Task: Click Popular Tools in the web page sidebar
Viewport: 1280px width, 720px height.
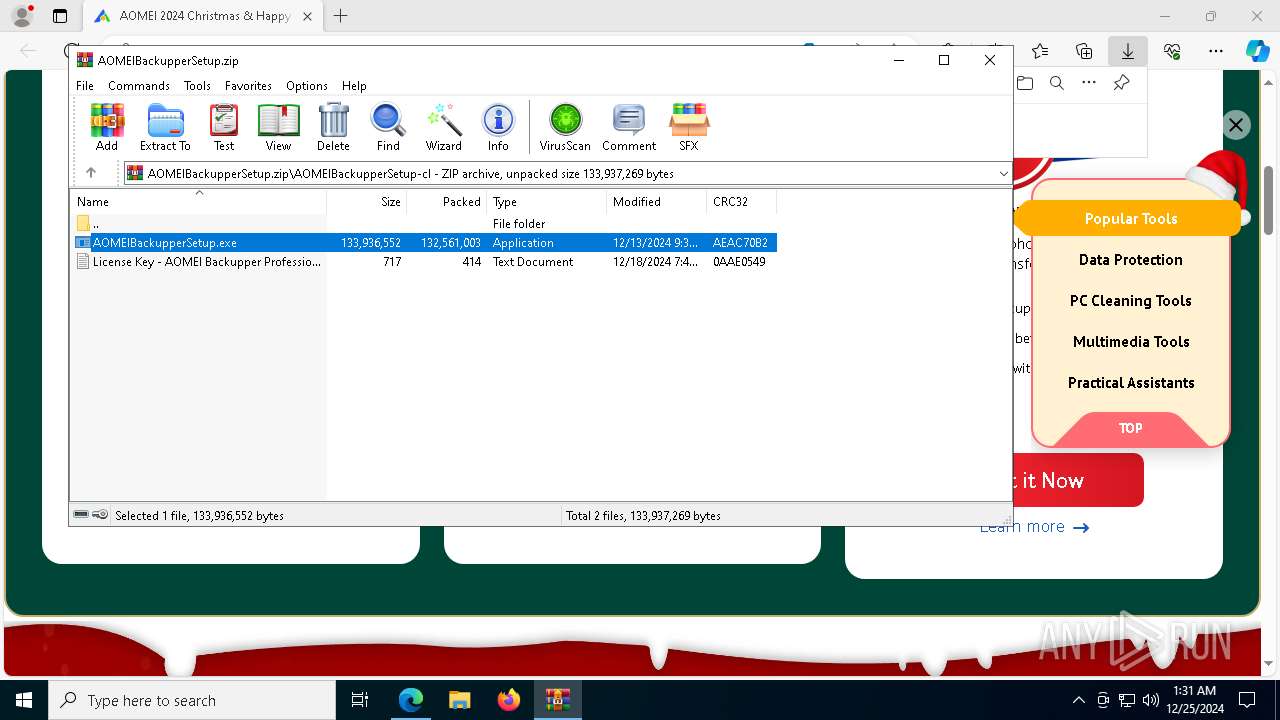Action: 1131,219
